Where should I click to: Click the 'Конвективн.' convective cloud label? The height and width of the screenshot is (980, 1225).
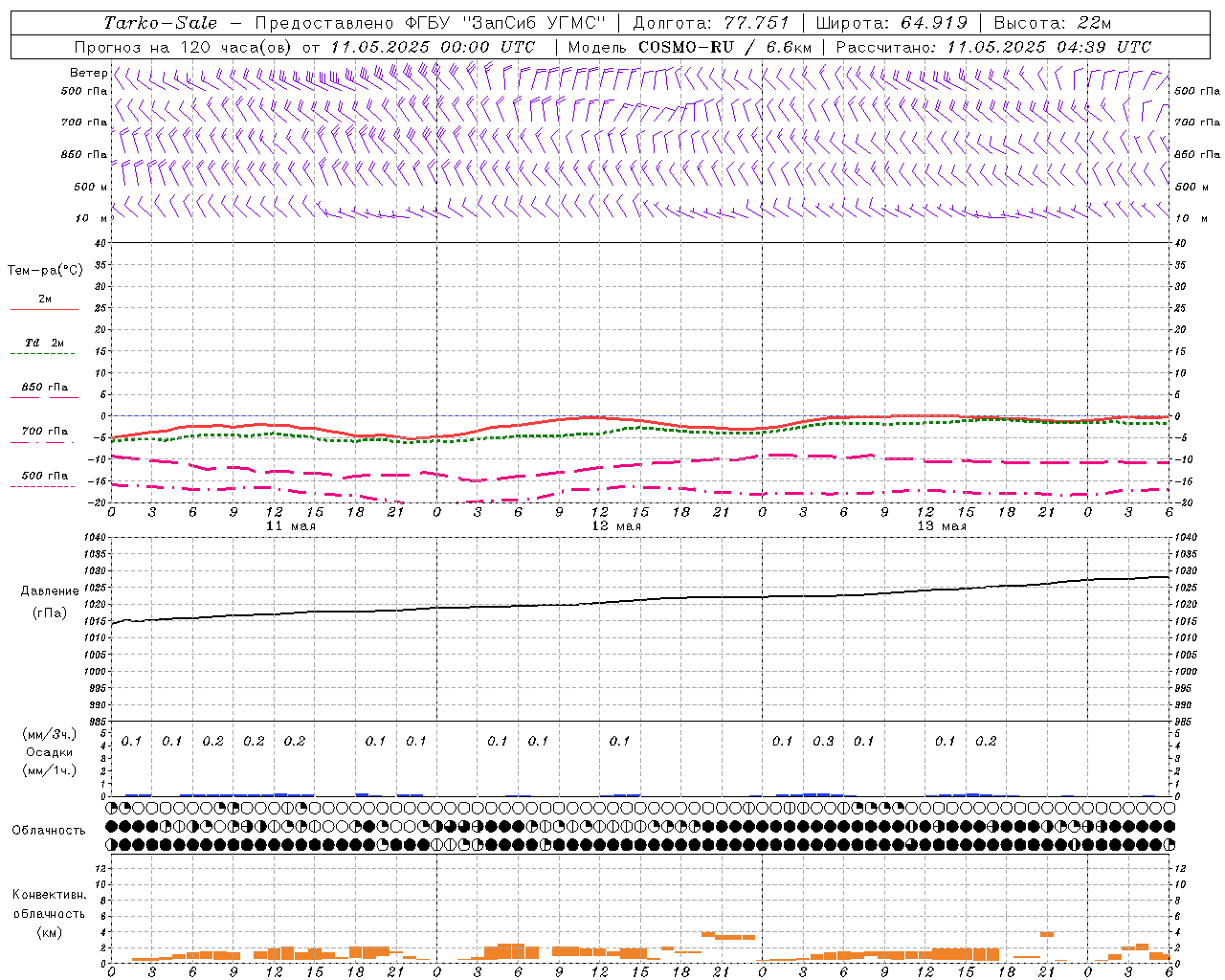[x=49, y=895]
